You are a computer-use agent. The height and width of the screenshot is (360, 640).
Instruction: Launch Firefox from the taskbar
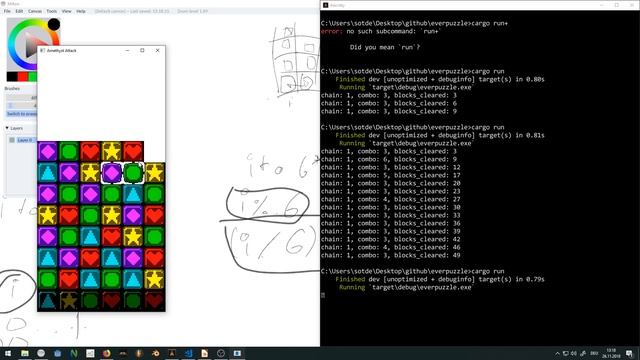tap(107, 353)
